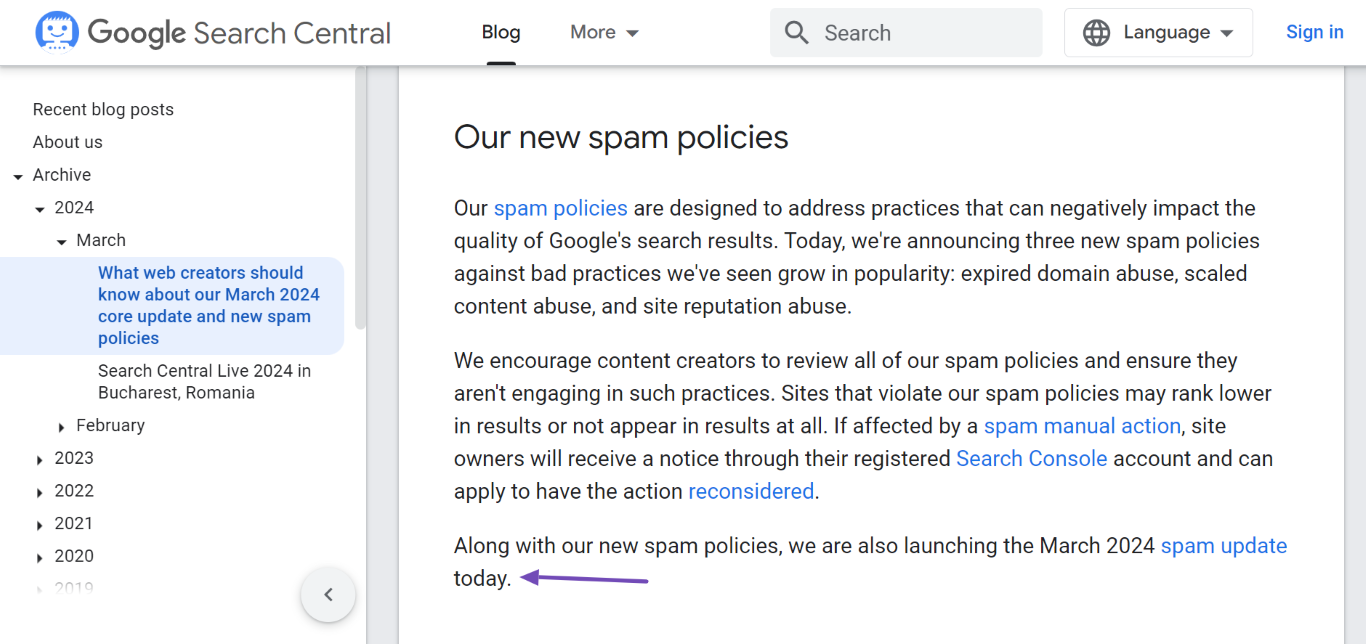The image size is (1366, 644).
Task: Collapse the March node arrow
Action: point(62,241)
